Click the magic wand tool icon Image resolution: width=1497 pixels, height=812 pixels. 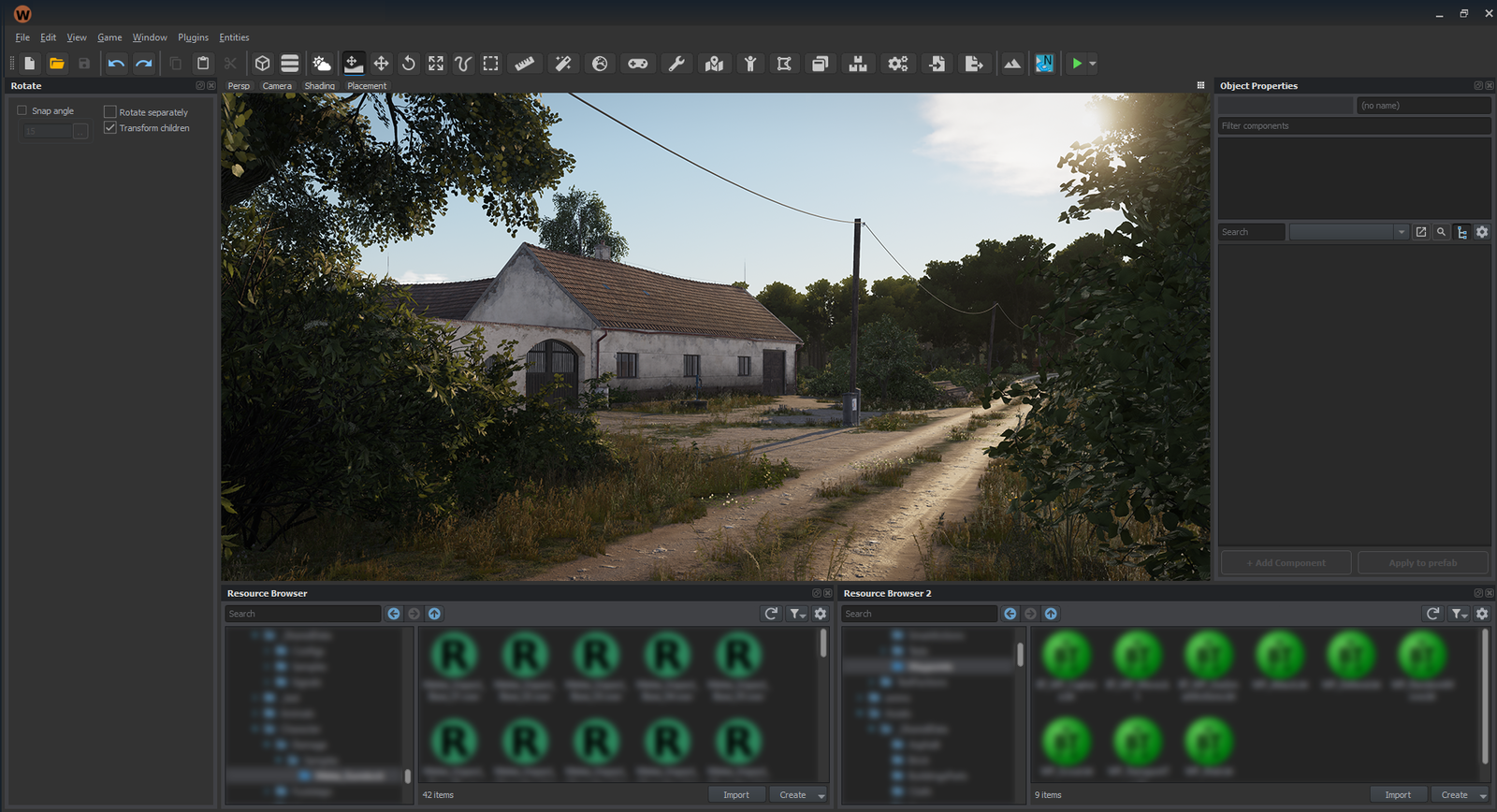pyautogui.click(x=562, y=64)
